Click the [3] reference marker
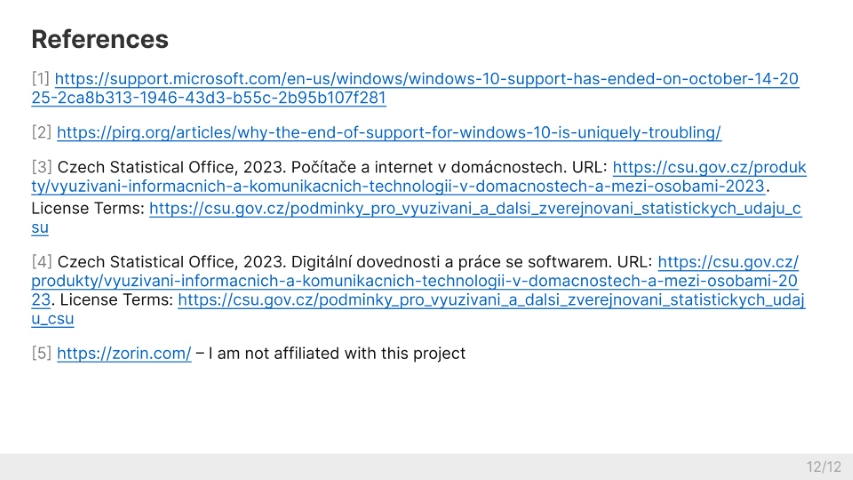Image resolution: width=853 pixels, height=480 pixels. point(42,167)
